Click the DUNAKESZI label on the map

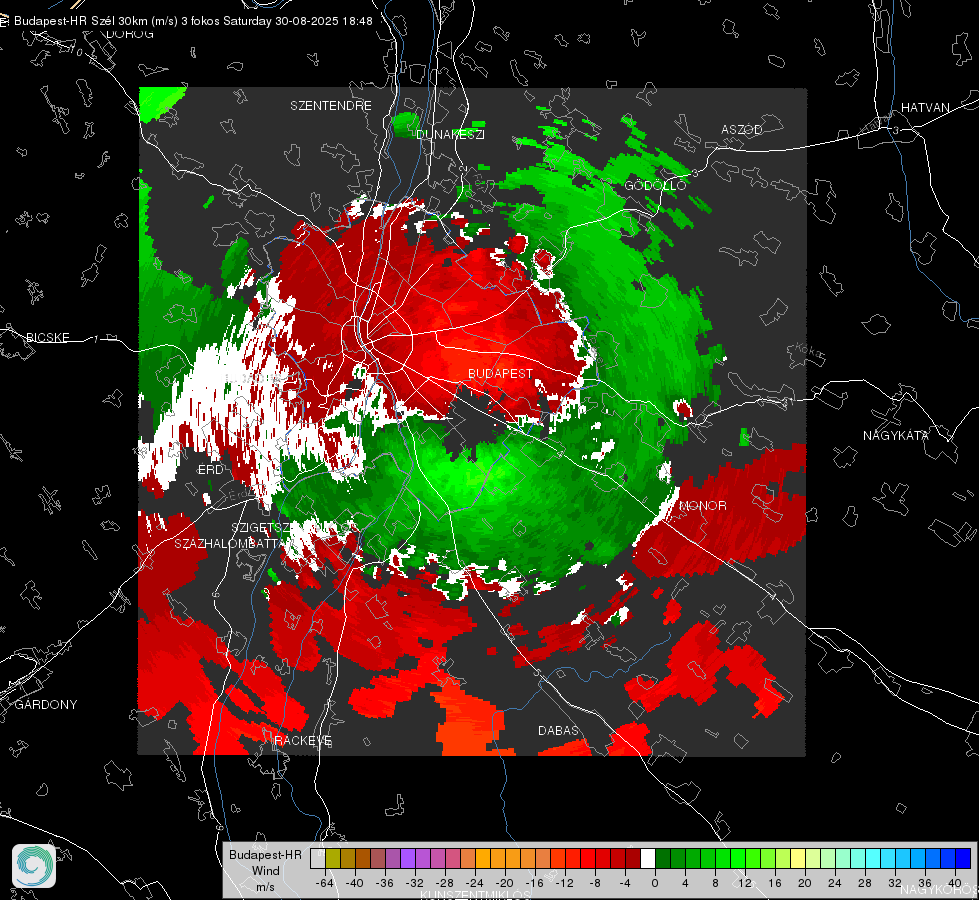coord(450,134)
